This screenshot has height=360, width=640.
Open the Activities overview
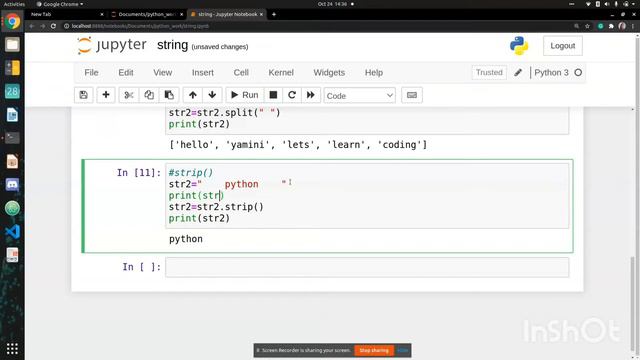14,4
